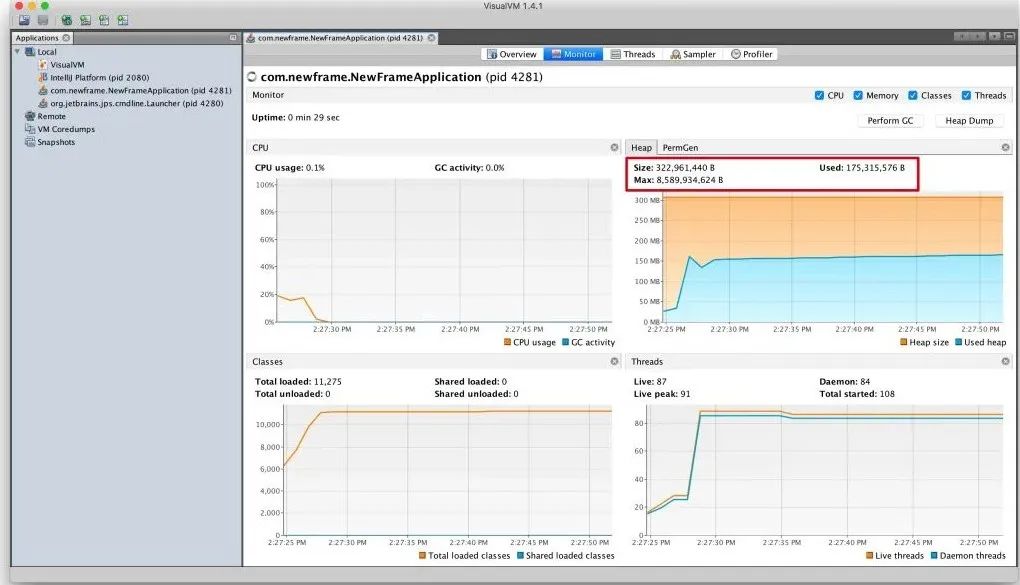Image resolution: width=1020 pixels, height=585 pixels.
Task: Open the Profiler tab
Action: 751,54
